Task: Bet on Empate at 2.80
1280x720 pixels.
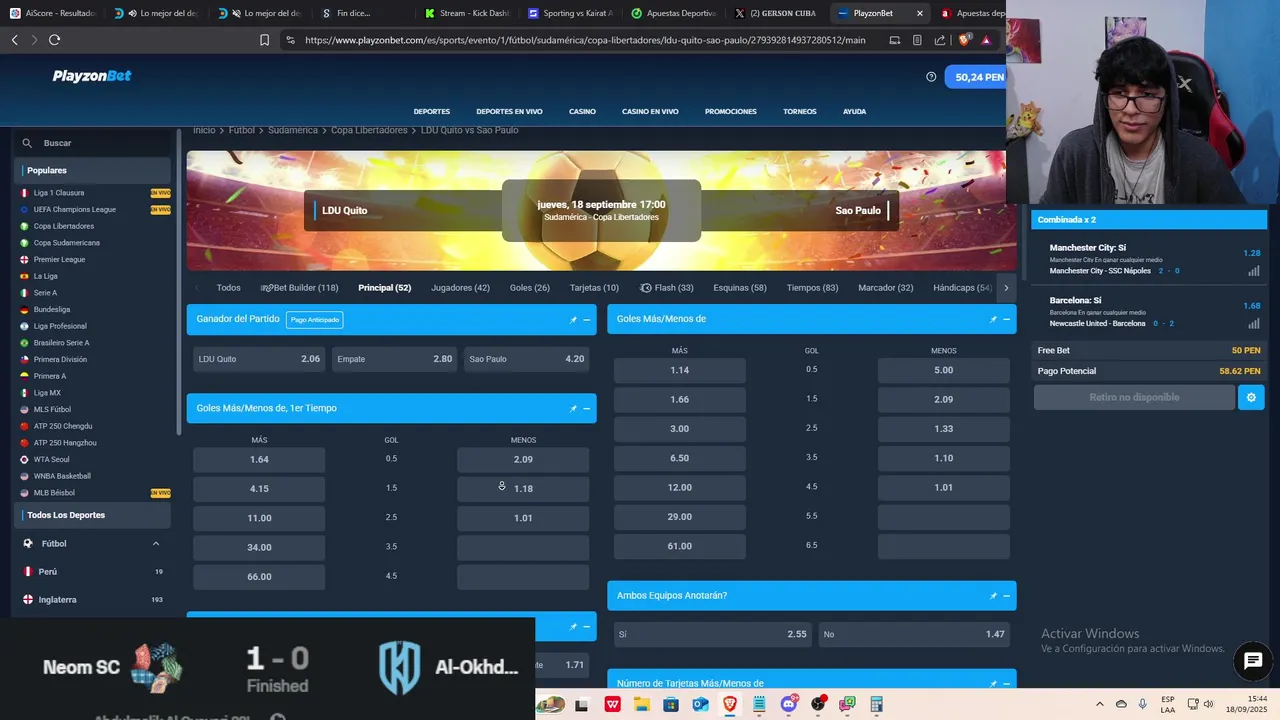Action: tap(394, 359)
